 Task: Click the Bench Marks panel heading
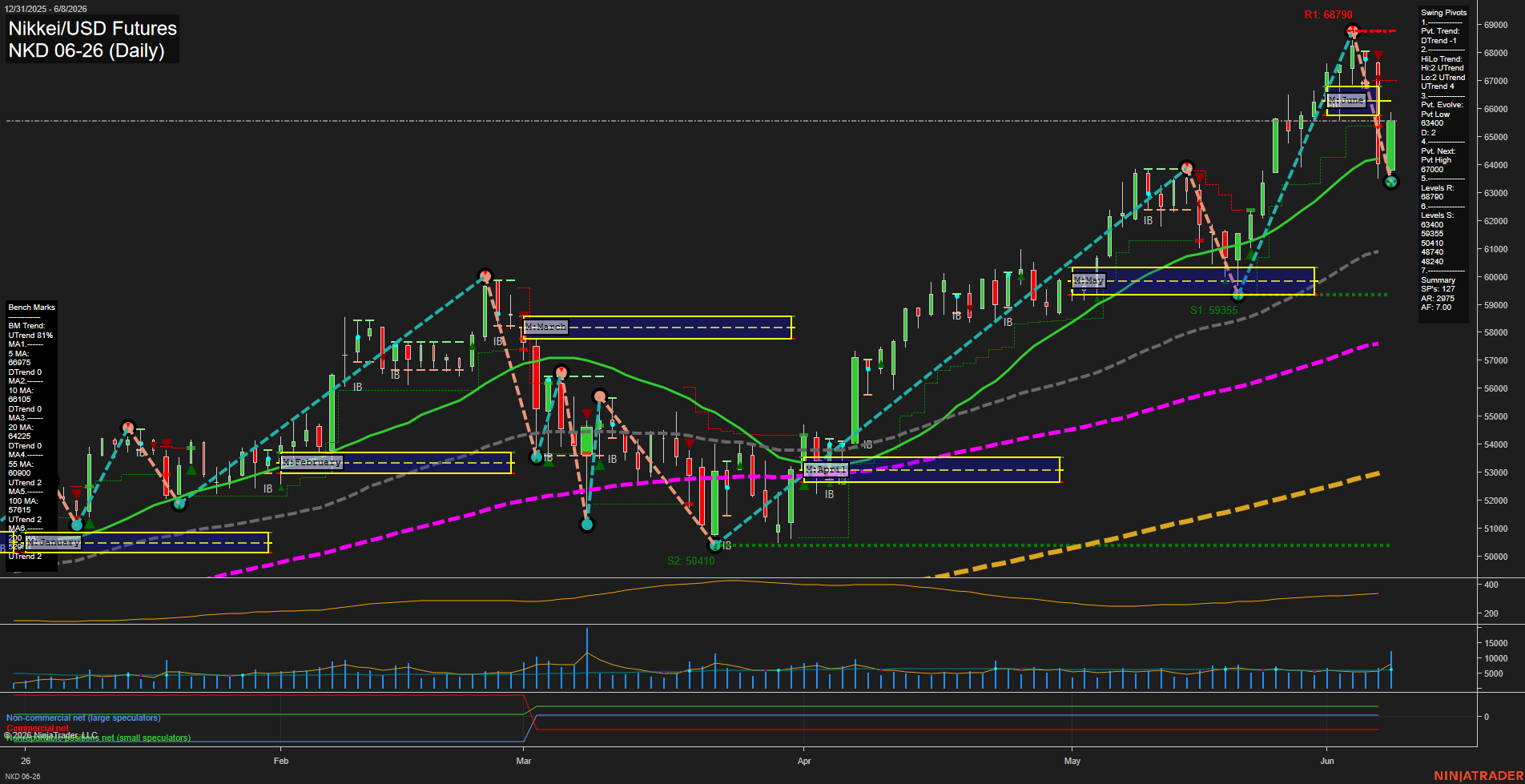click(x=31, y=308)
